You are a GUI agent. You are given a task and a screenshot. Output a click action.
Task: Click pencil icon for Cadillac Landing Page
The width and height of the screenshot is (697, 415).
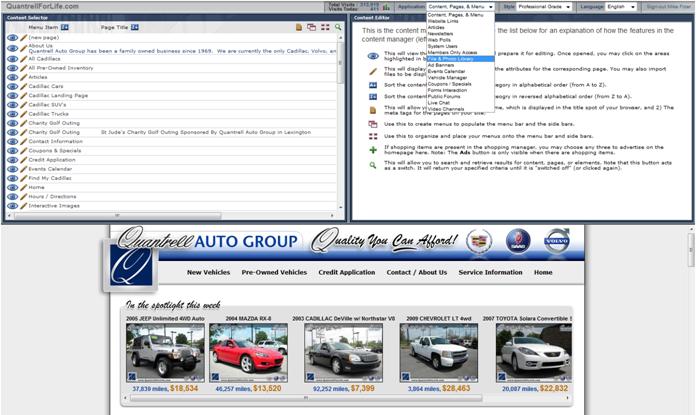pos(24,96)
